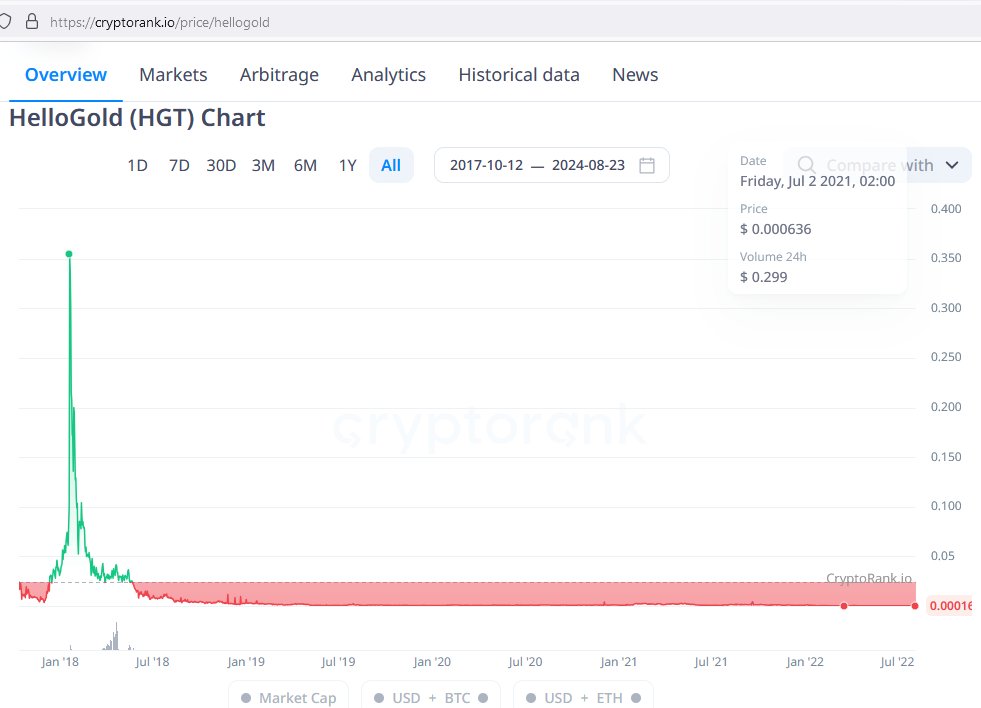Click the Jul '20 axis label
The width and height of the screenshot is (981, 708).
(525, 662)
